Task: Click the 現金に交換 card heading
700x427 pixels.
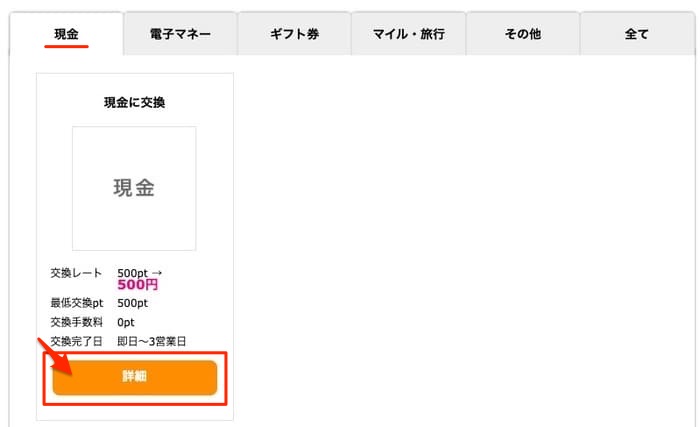Action: [134, 102]
